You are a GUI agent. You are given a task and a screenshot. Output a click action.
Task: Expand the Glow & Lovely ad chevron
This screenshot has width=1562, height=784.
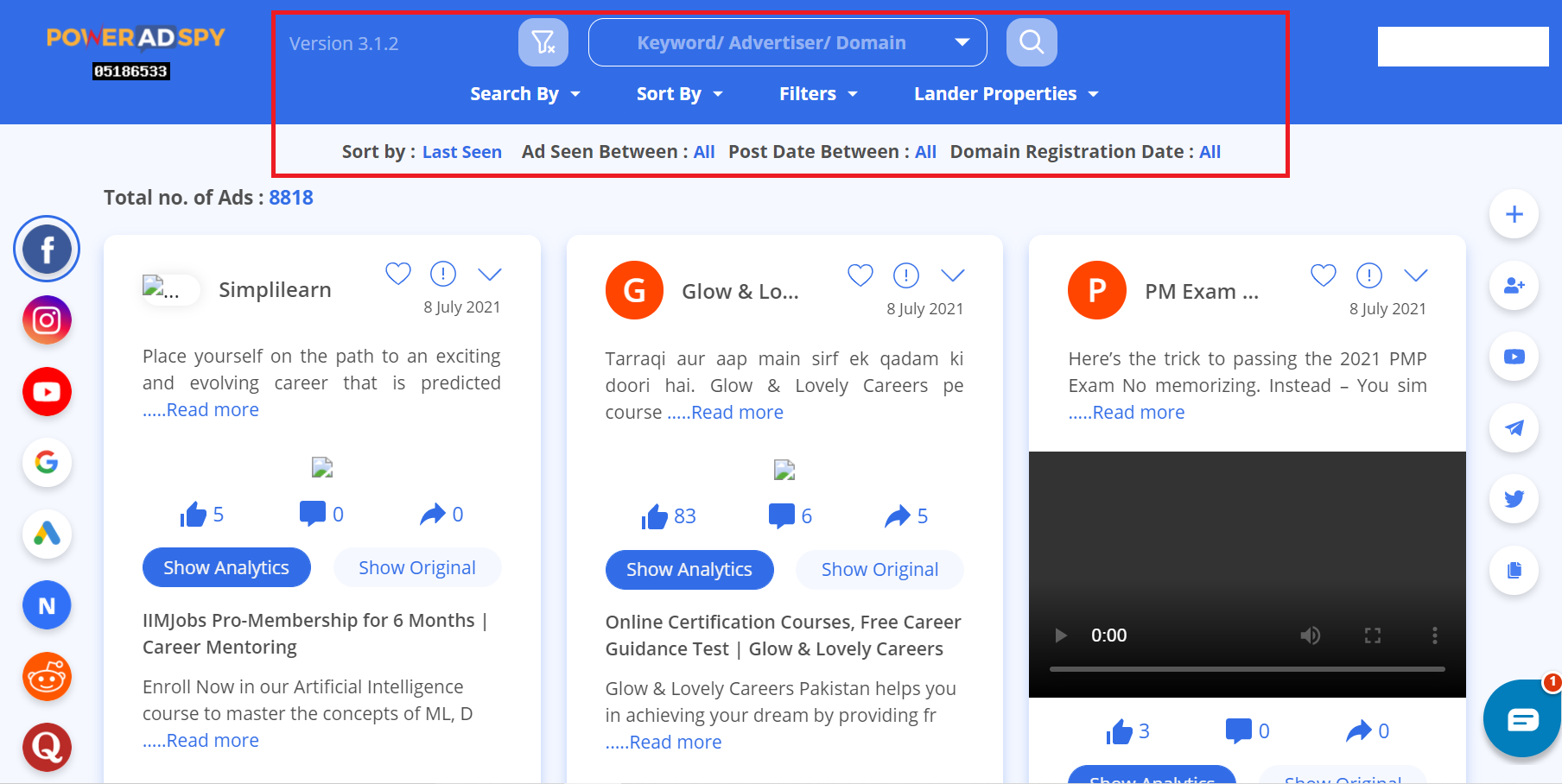[953, 275]
